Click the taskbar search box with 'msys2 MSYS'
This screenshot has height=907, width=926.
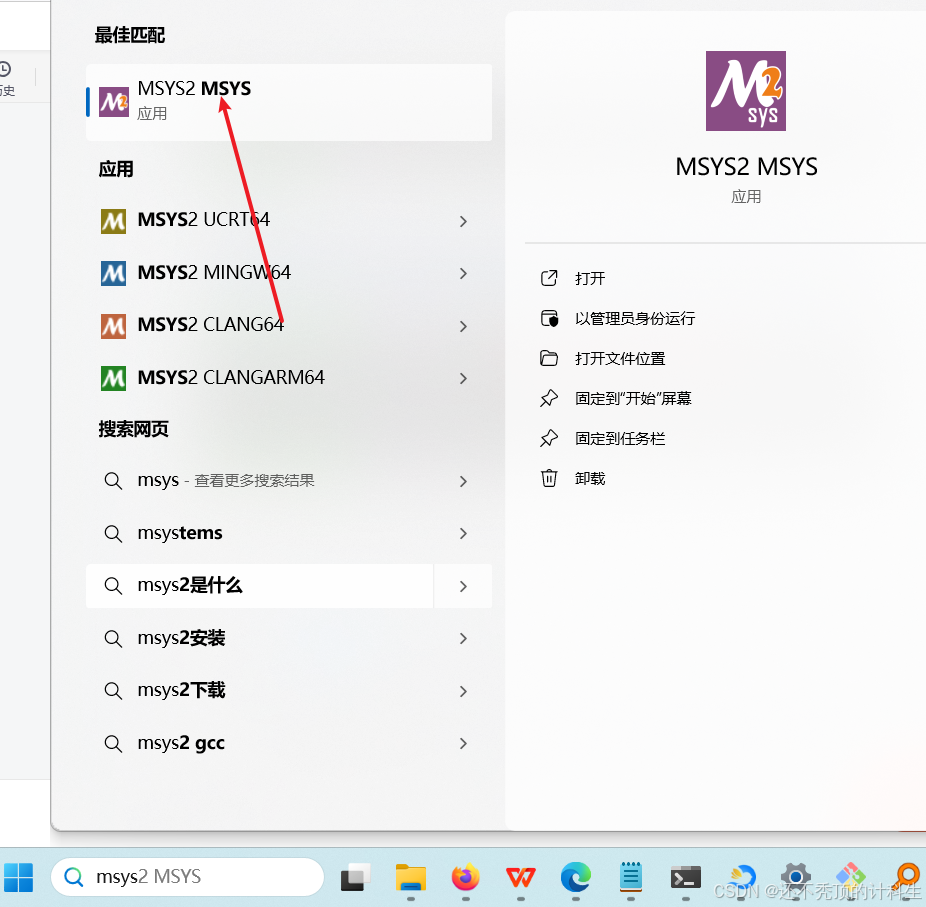[x=188, y=877]
